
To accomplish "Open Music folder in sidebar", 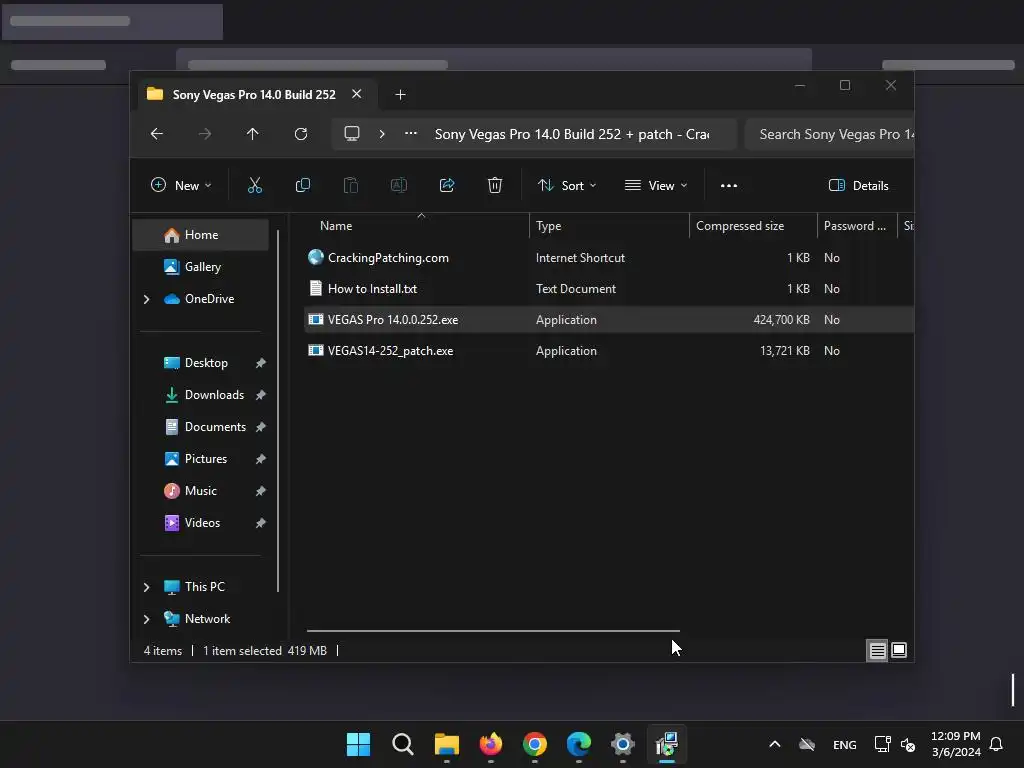I will click(200, 491).
